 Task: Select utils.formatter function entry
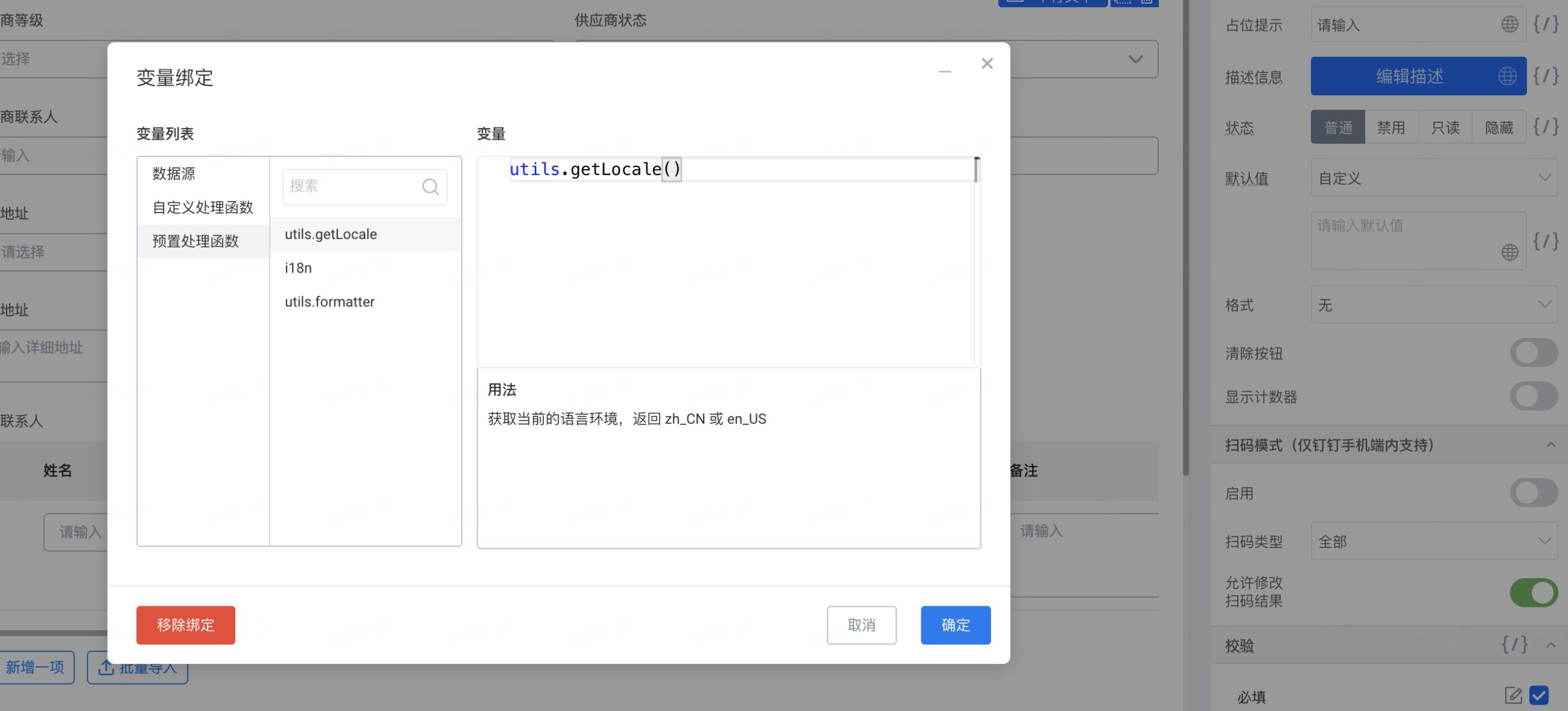[x=330, y=301]
